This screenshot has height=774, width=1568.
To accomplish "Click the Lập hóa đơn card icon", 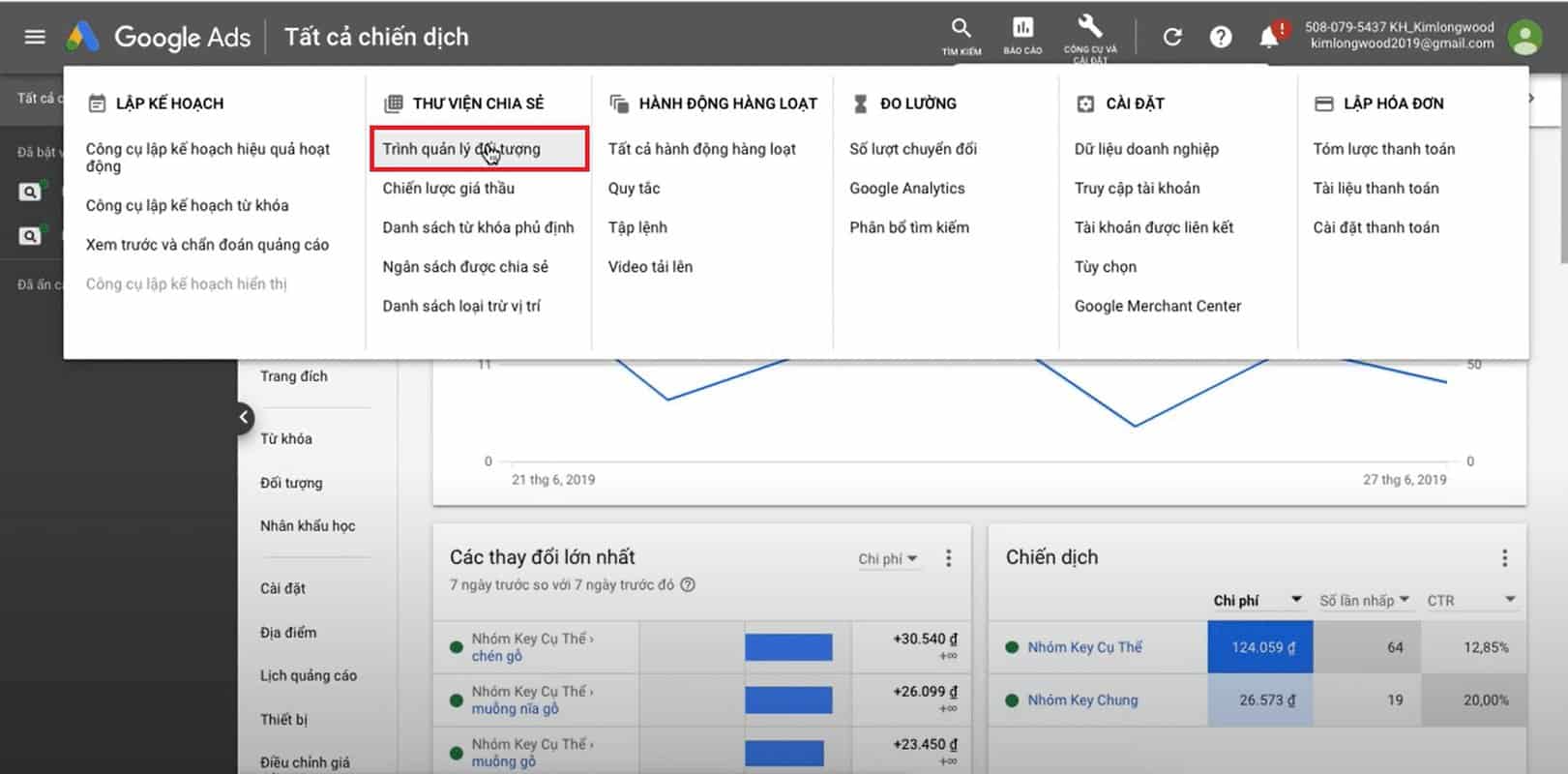I will (1323, 104).
